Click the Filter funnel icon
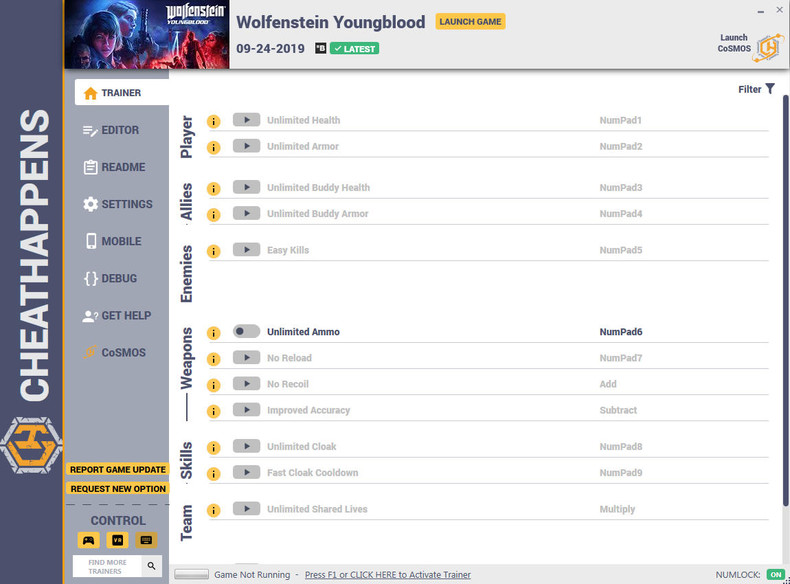The image size is (790, 584). [770, 89]
